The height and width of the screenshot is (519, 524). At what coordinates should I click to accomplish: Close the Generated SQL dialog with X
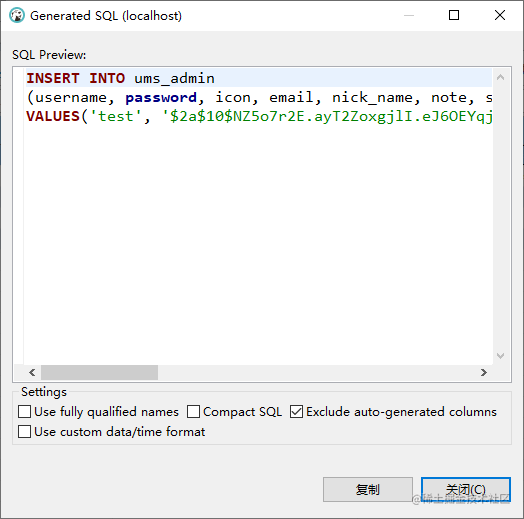pos(500,15)
